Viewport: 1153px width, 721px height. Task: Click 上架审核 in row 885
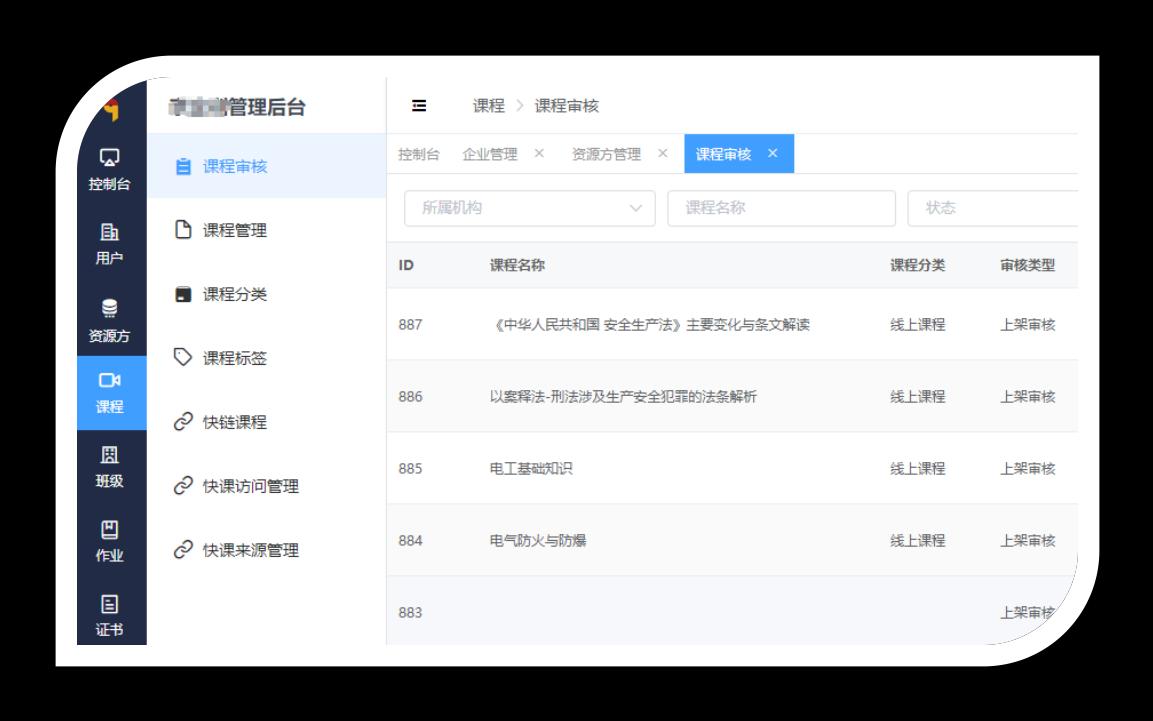pos(1027,469)
